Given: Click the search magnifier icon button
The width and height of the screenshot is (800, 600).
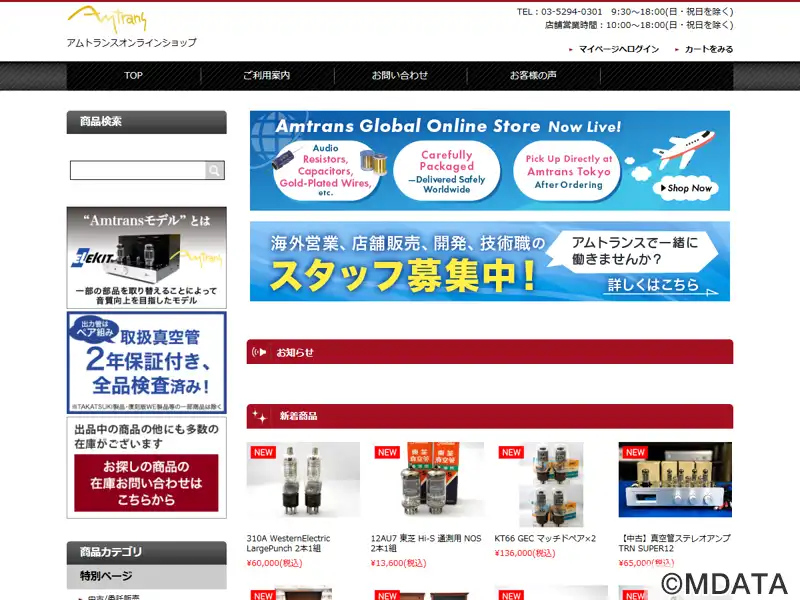Looking at the screenshot, I should (x=215, y=170).
